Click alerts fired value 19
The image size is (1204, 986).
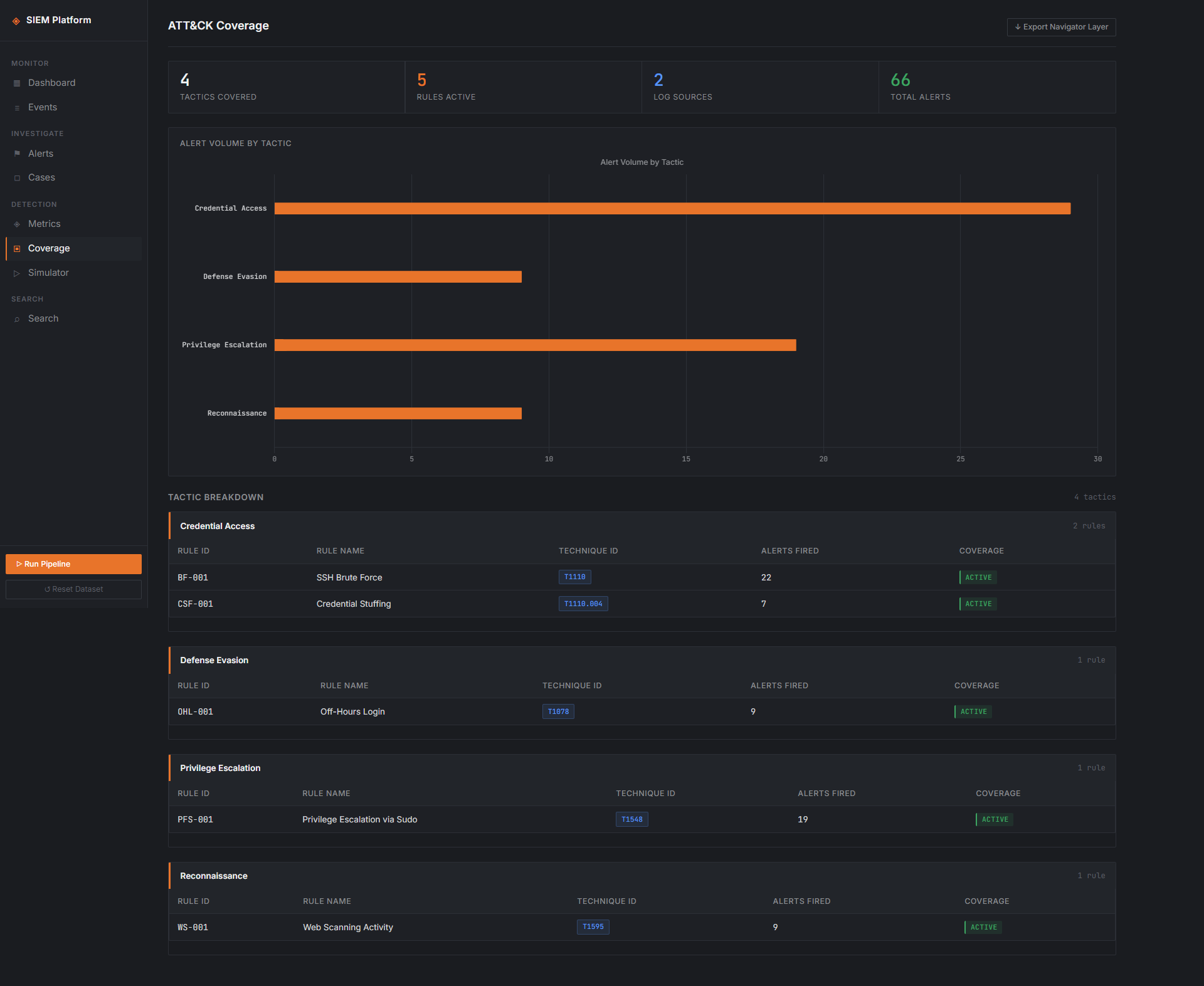pos(803,819)
